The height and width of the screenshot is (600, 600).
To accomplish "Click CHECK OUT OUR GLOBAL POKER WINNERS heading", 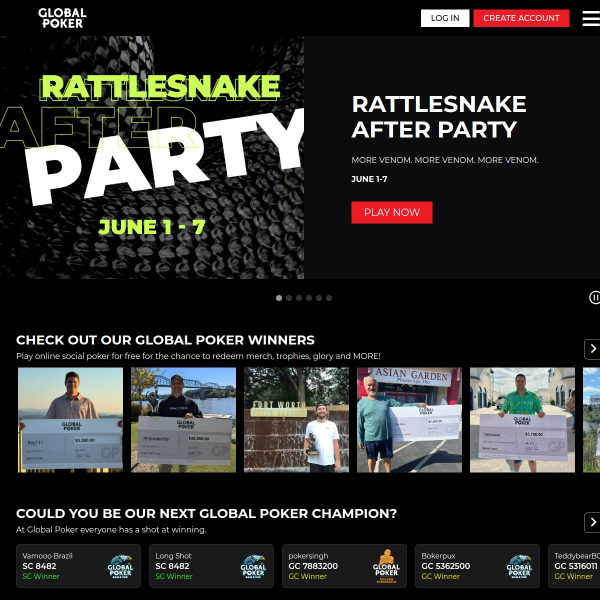I will coord(165,340).
